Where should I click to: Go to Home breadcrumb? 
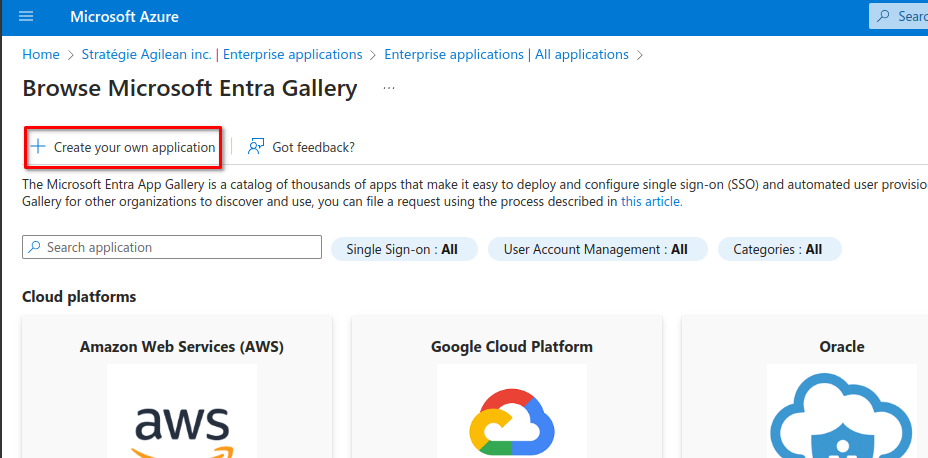point(41,55)
